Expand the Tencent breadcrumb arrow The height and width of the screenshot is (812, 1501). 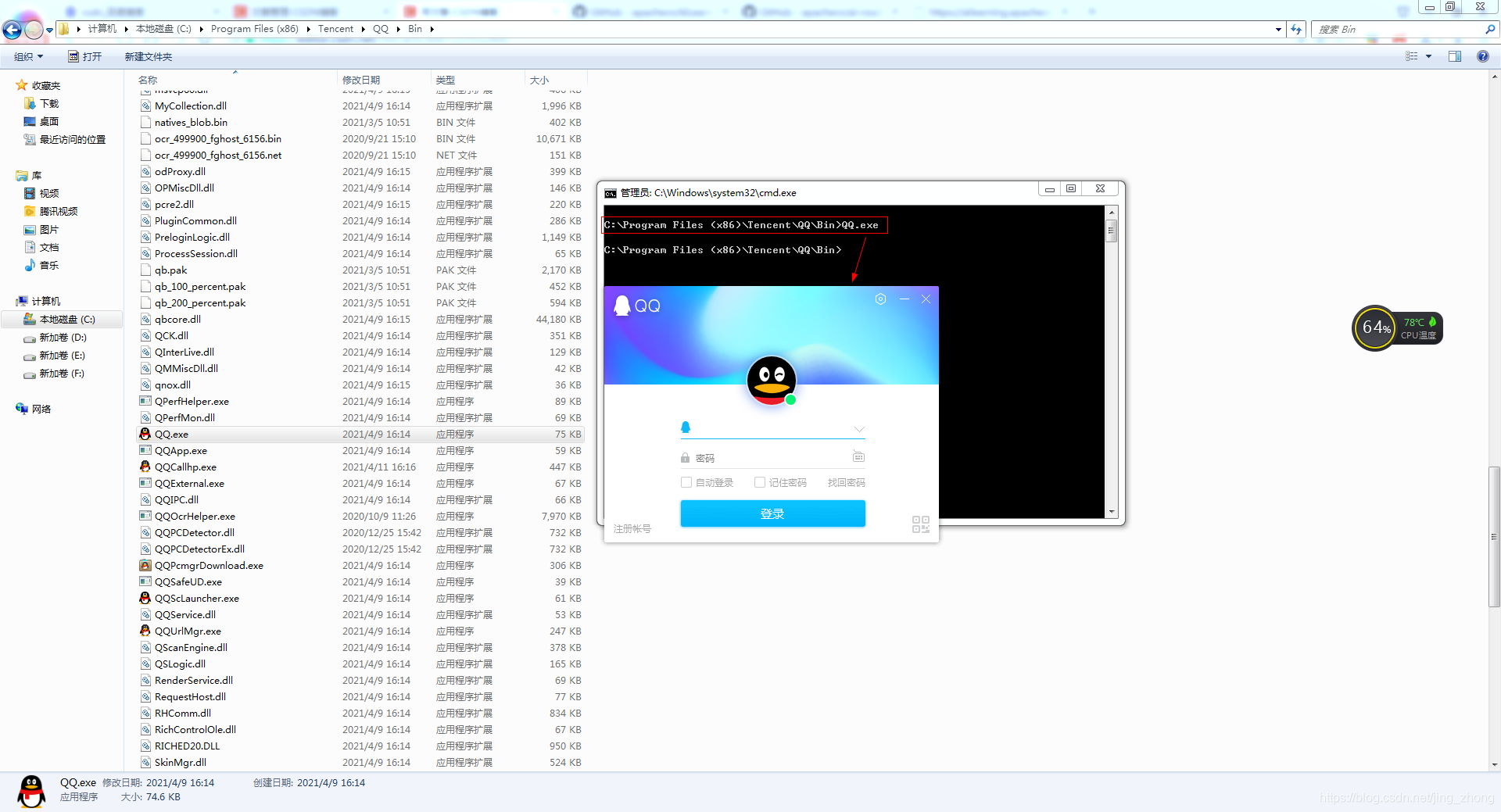[364, 29]
